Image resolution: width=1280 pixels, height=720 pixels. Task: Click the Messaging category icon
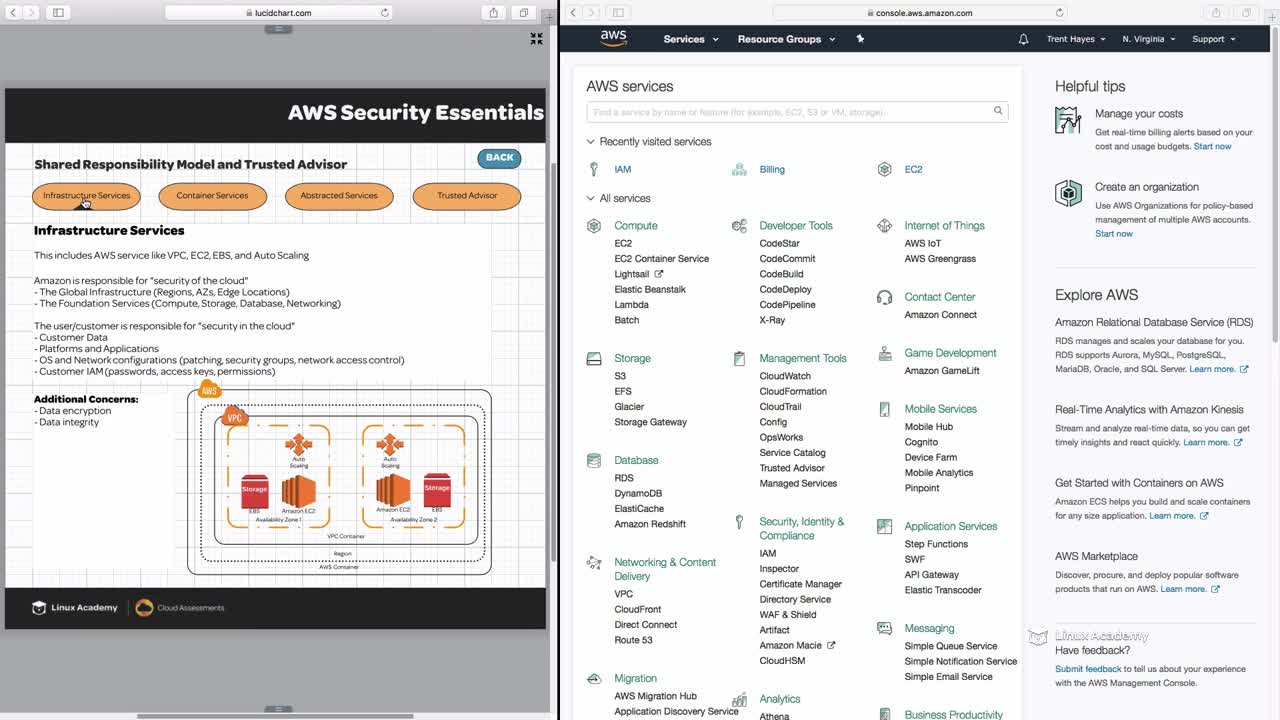pyautogui.click(x=884, y=628)
